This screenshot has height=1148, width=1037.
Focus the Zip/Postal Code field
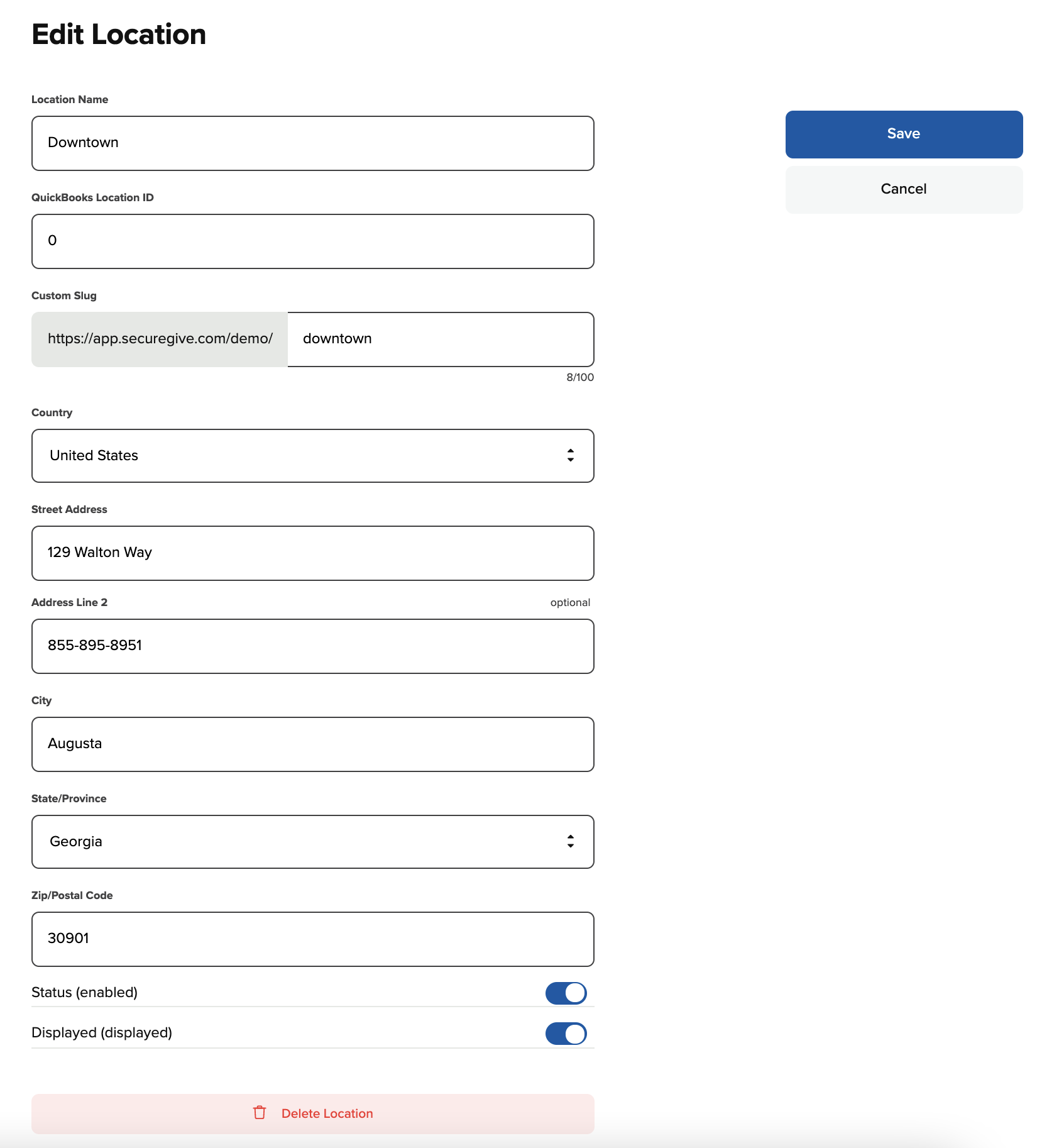tap(312, 939)
